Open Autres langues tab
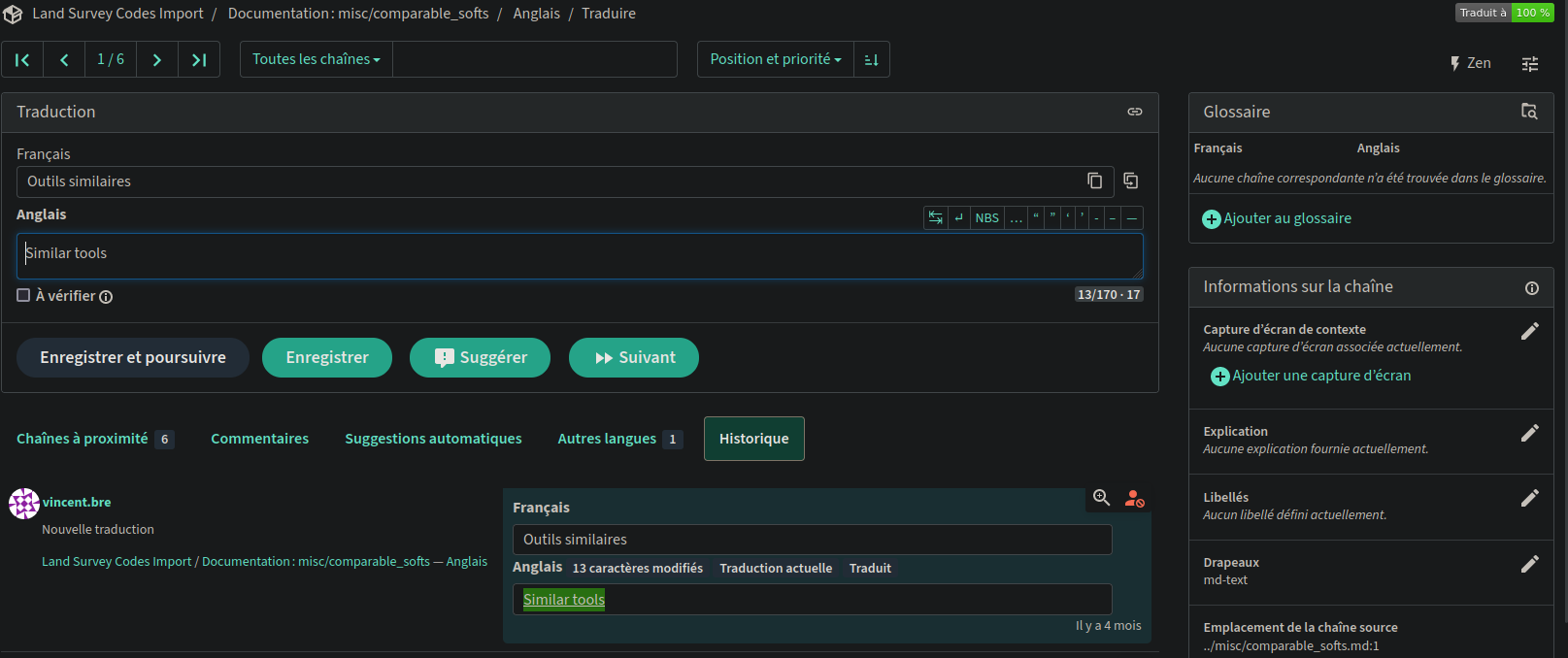Viewport: 1568px width, 658px height. [x=619, y=439]
